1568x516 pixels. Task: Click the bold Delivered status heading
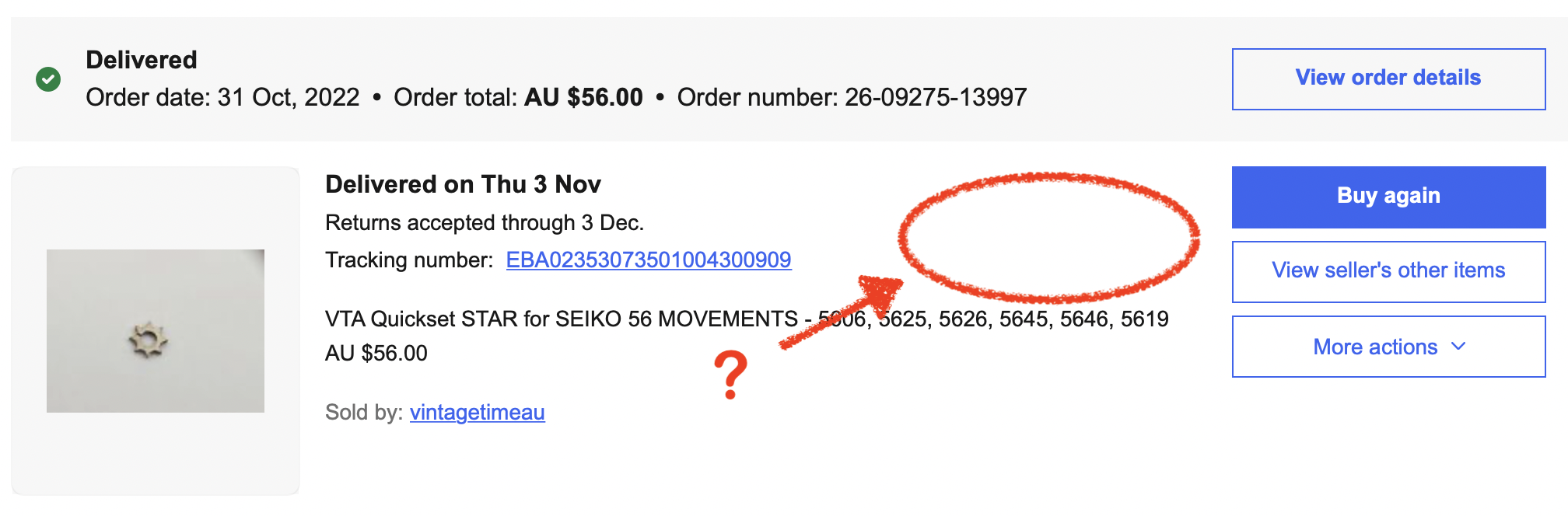[141, 60]
